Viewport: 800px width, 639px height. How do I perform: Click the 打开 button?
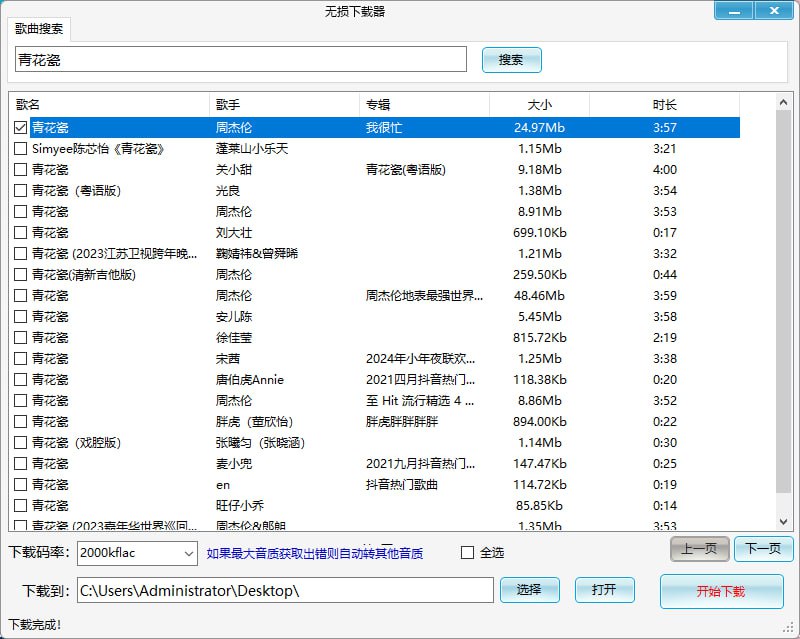tap(604, 590)
